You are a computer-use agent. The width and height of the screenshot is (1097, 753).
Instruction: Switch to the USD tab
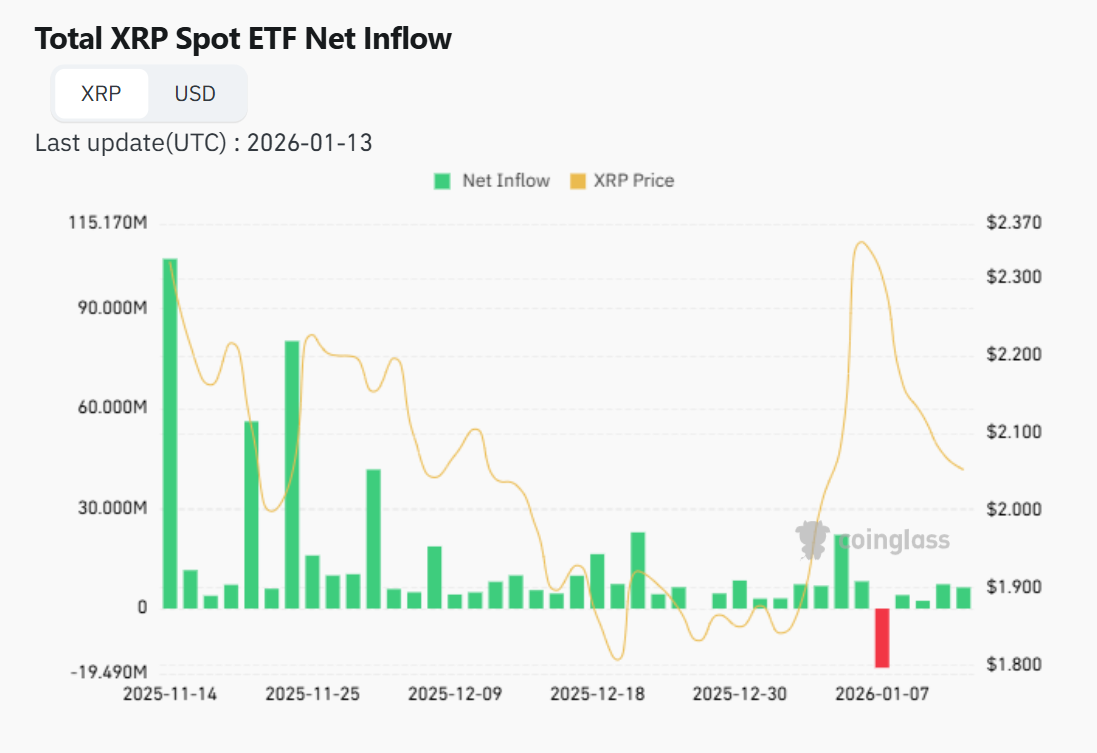pos(195,94)
